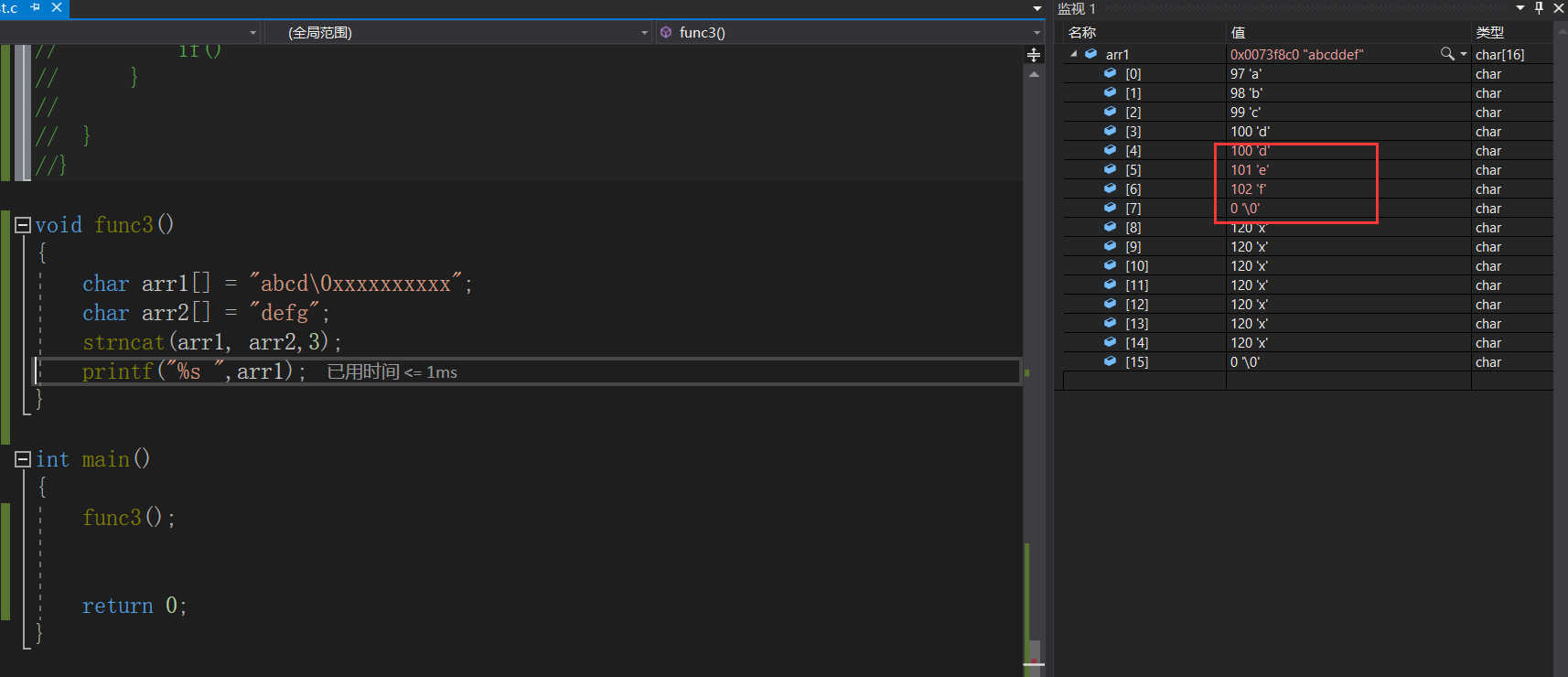This screenshot has width=1568, height=677.
Task: Click value 101 'e' in watch
Action: pyautogui.click(x=1250, y=170)
